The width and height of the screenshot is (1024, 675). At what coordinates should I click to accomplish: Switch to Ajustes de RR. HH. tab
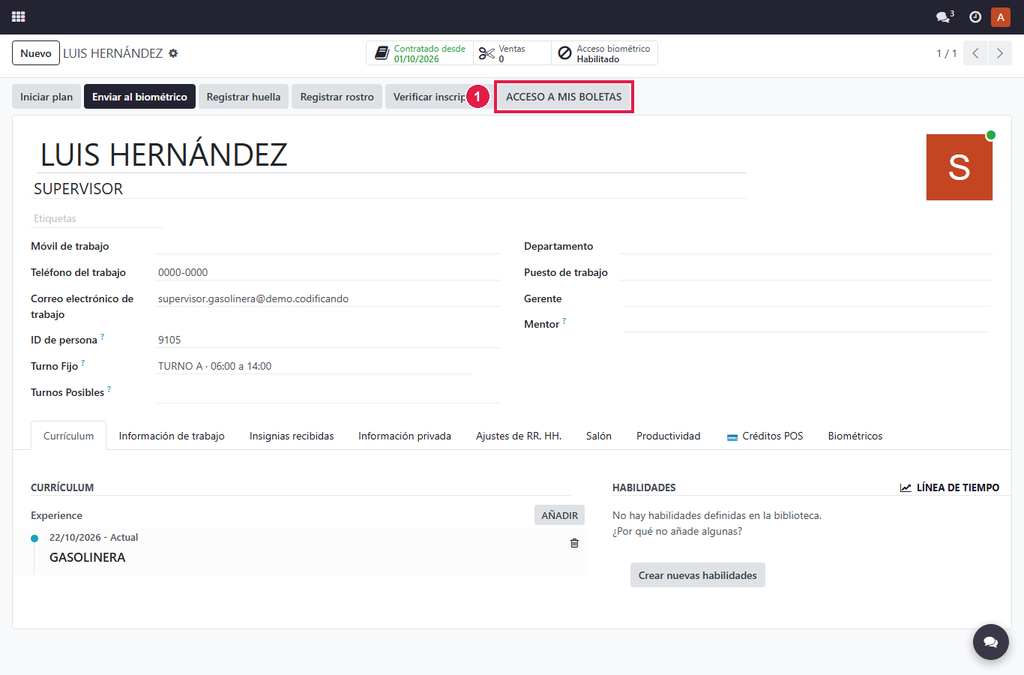[x=519, y=436]
